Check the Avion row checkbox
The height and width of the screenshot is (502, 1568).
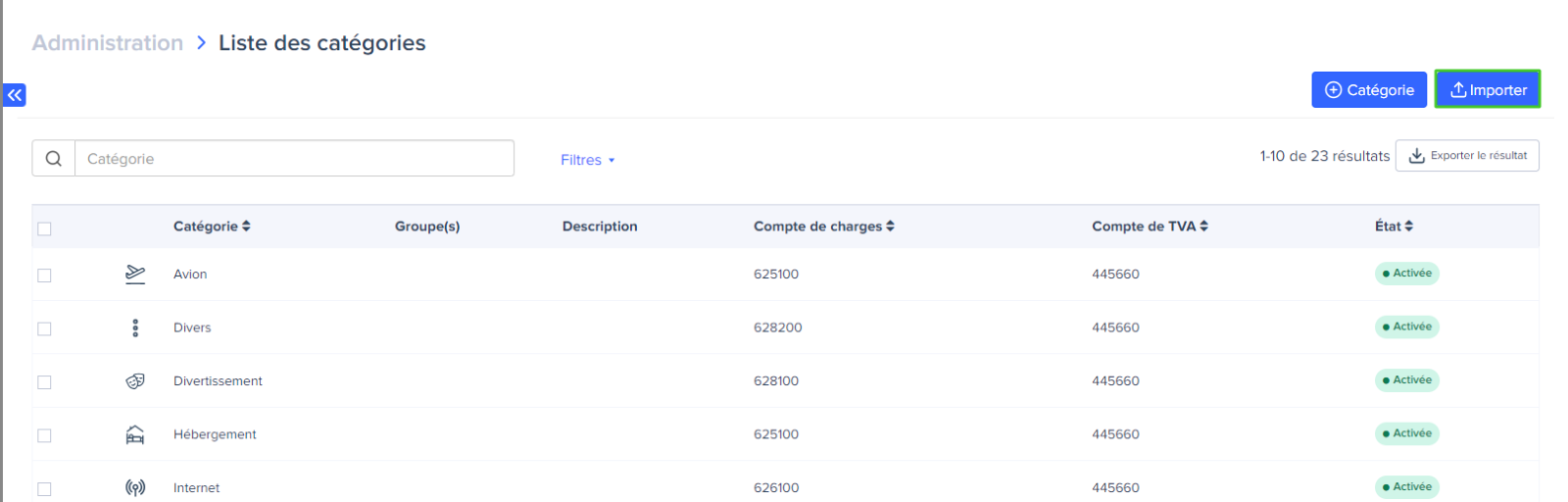coord(44,276)
